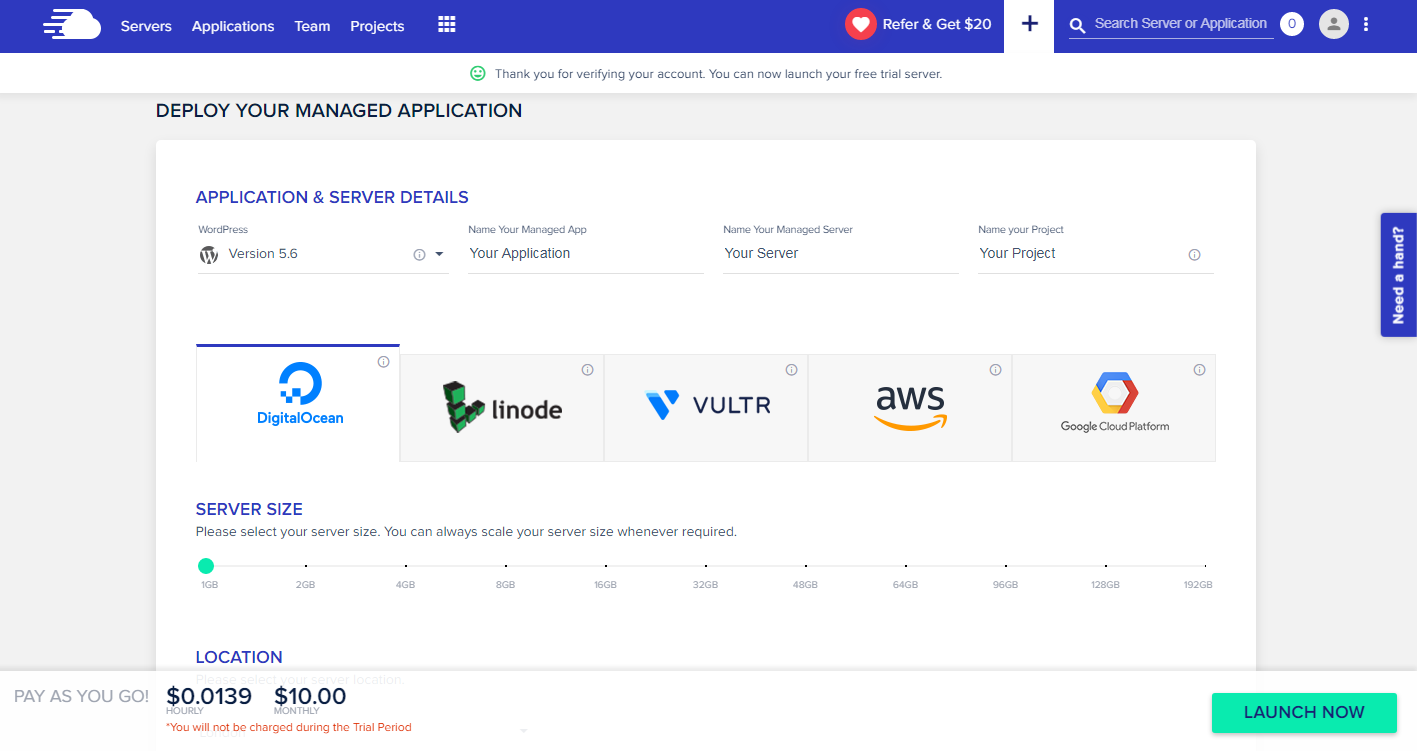Click info icon on DigitalOcean card

pyautogui.click(x=383, y=362)
